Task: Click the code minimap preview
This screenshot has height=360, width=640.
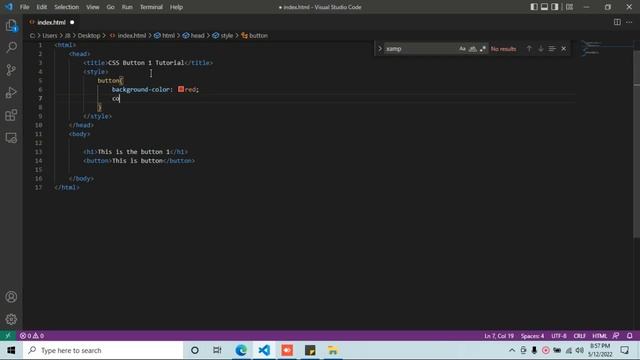Action: pyautogui.click(x=591, y=48)
